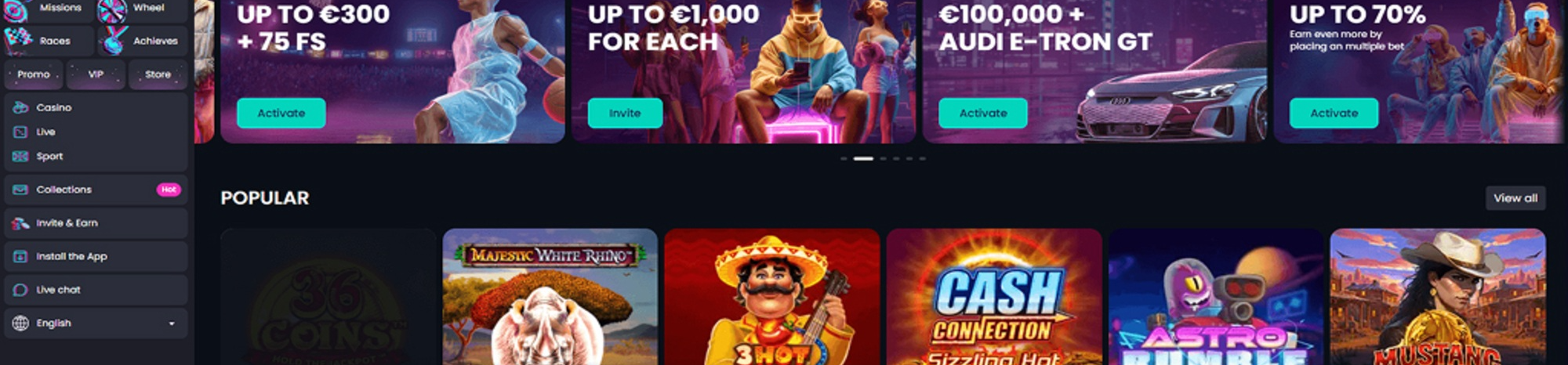The height and width of the screenshot is (365, 1568).
Task: Open the Wheel bonus icon
Action: coord(112,9)
